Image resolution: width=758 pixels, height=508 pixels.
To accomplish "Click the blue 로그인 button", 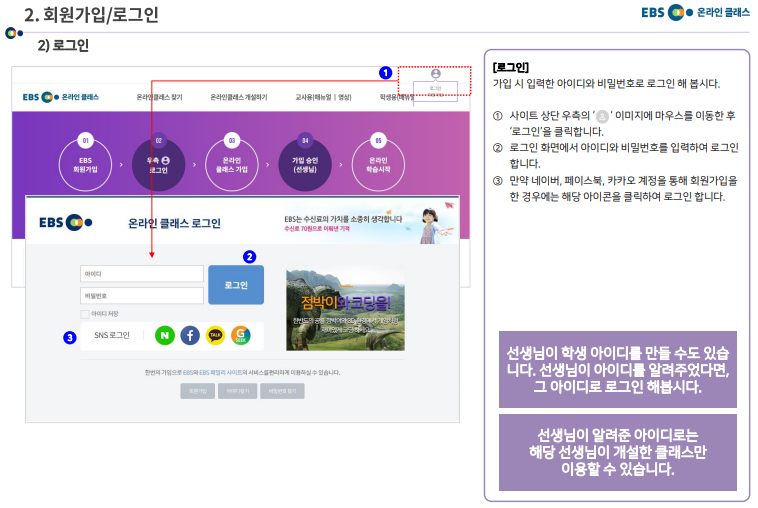I will (x=236, y=285).
